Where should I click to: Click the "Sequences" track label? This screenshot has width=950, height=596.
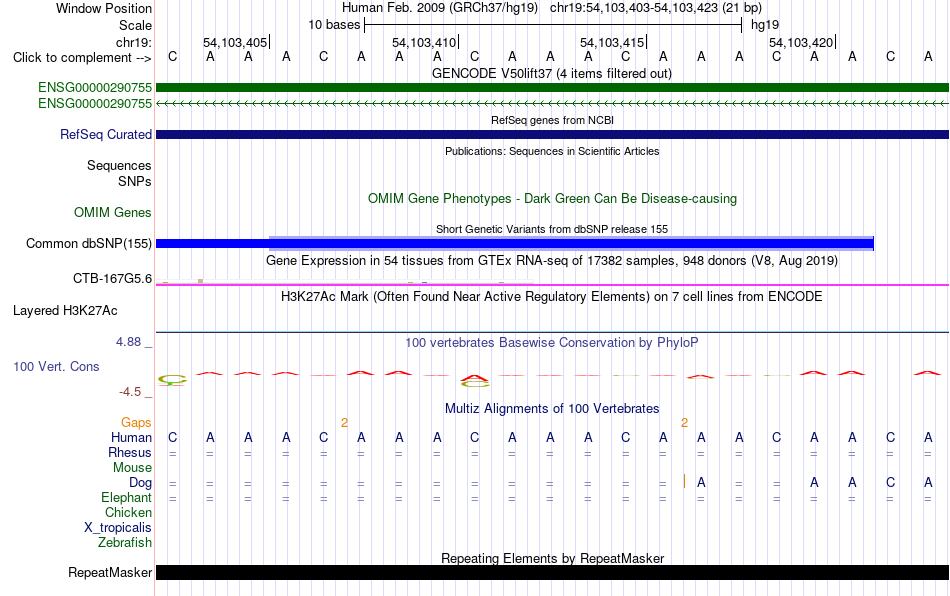(x=119, y=165)
